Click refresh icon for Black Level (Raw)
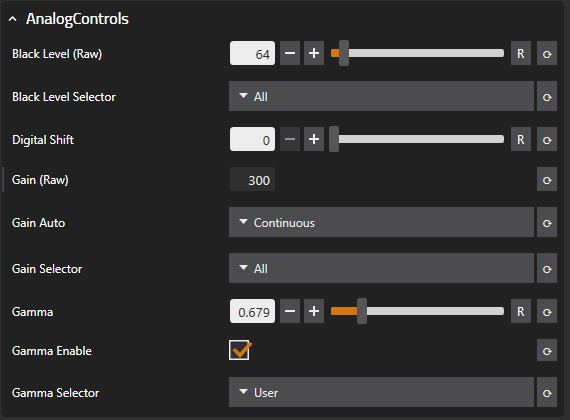Viewport: 570px width, 420px height. (547, 53)
